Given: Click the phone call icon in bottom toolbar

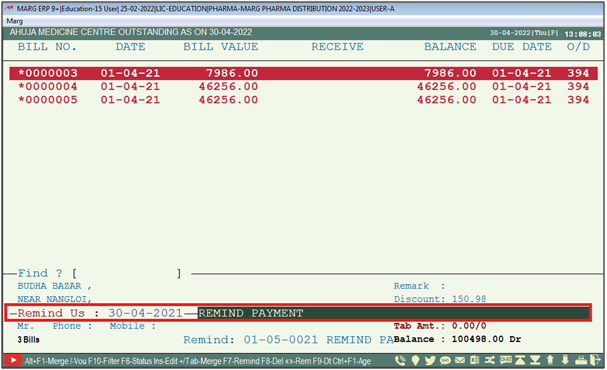Looking at the screenshot, I should point(400,360).
